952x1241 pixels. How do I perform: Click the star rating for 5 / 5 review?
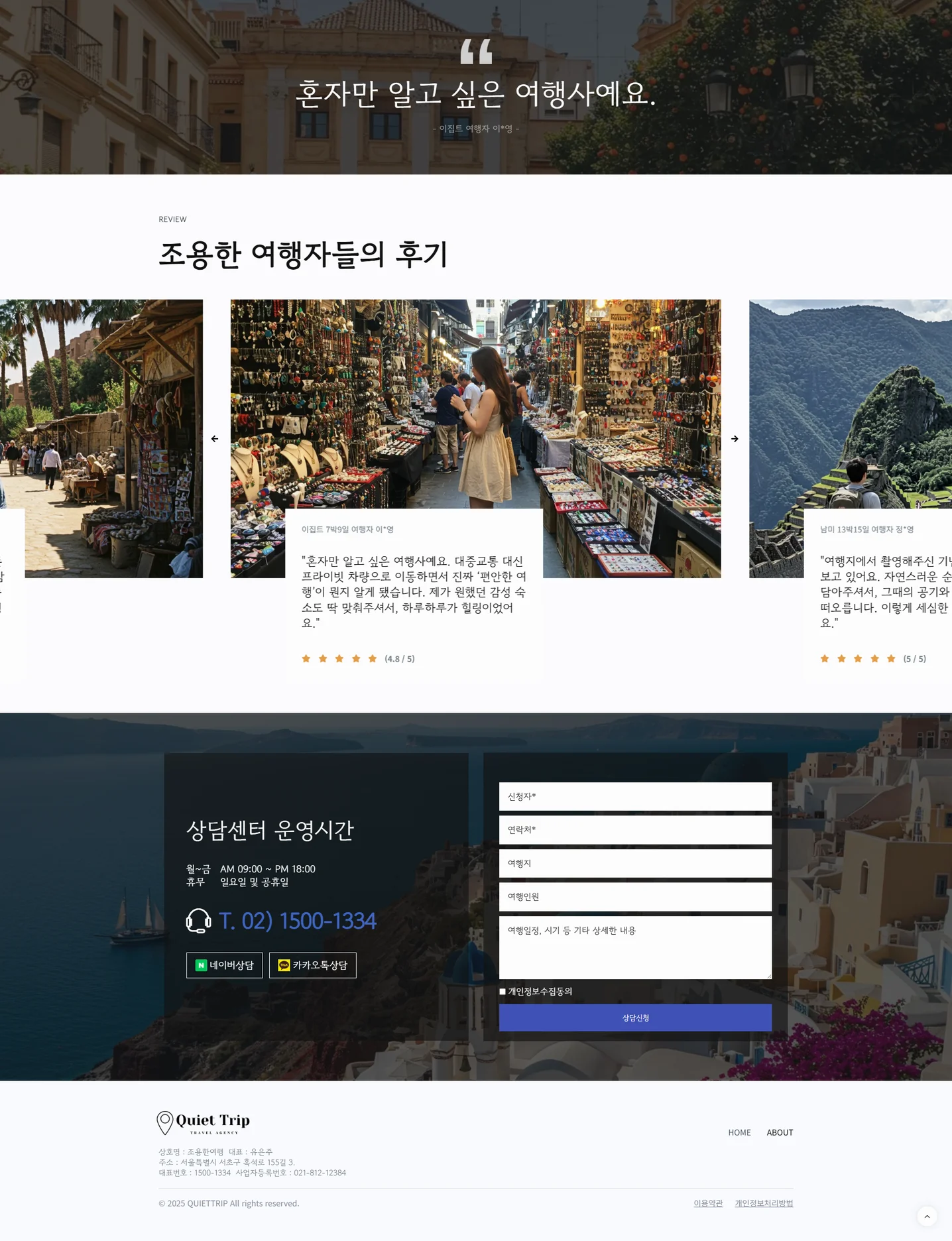[858, 658]
